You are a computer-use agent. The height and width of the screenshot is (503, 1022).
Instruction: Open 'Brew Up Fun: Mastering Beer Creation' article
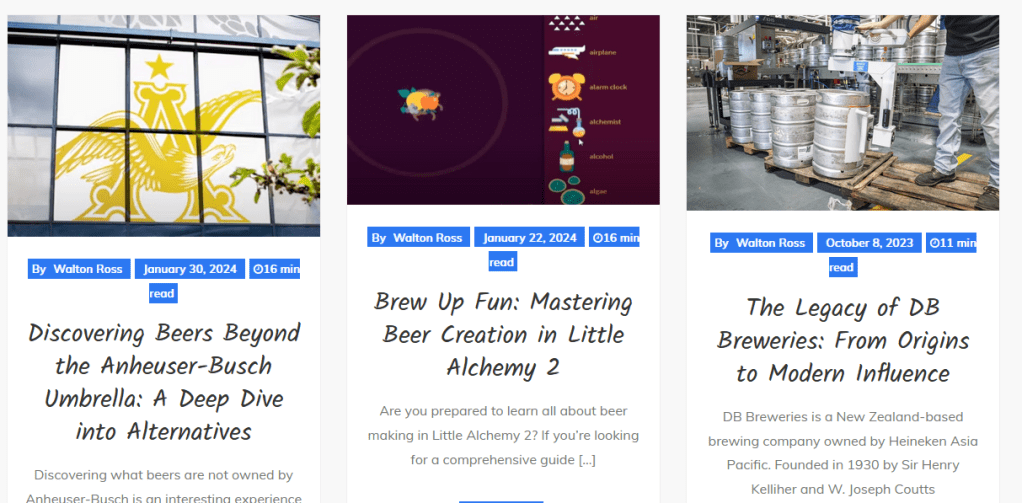click(x=503, y=335)
